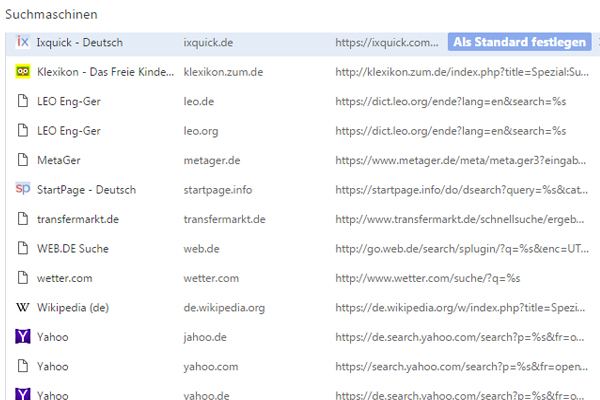Click the StartPage 'sp' icon
600x400 pixels.
coord(23,190)
